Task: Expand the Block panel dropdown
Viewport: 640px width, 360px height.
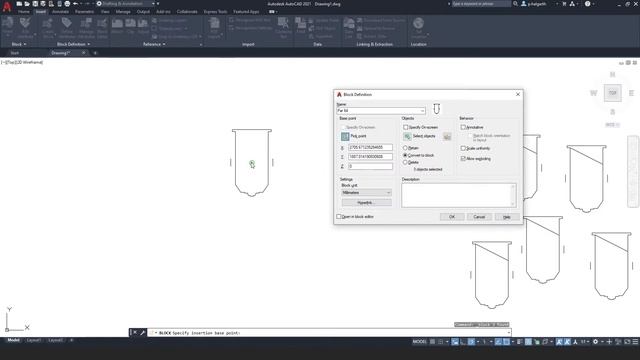Action: point(19,44)
